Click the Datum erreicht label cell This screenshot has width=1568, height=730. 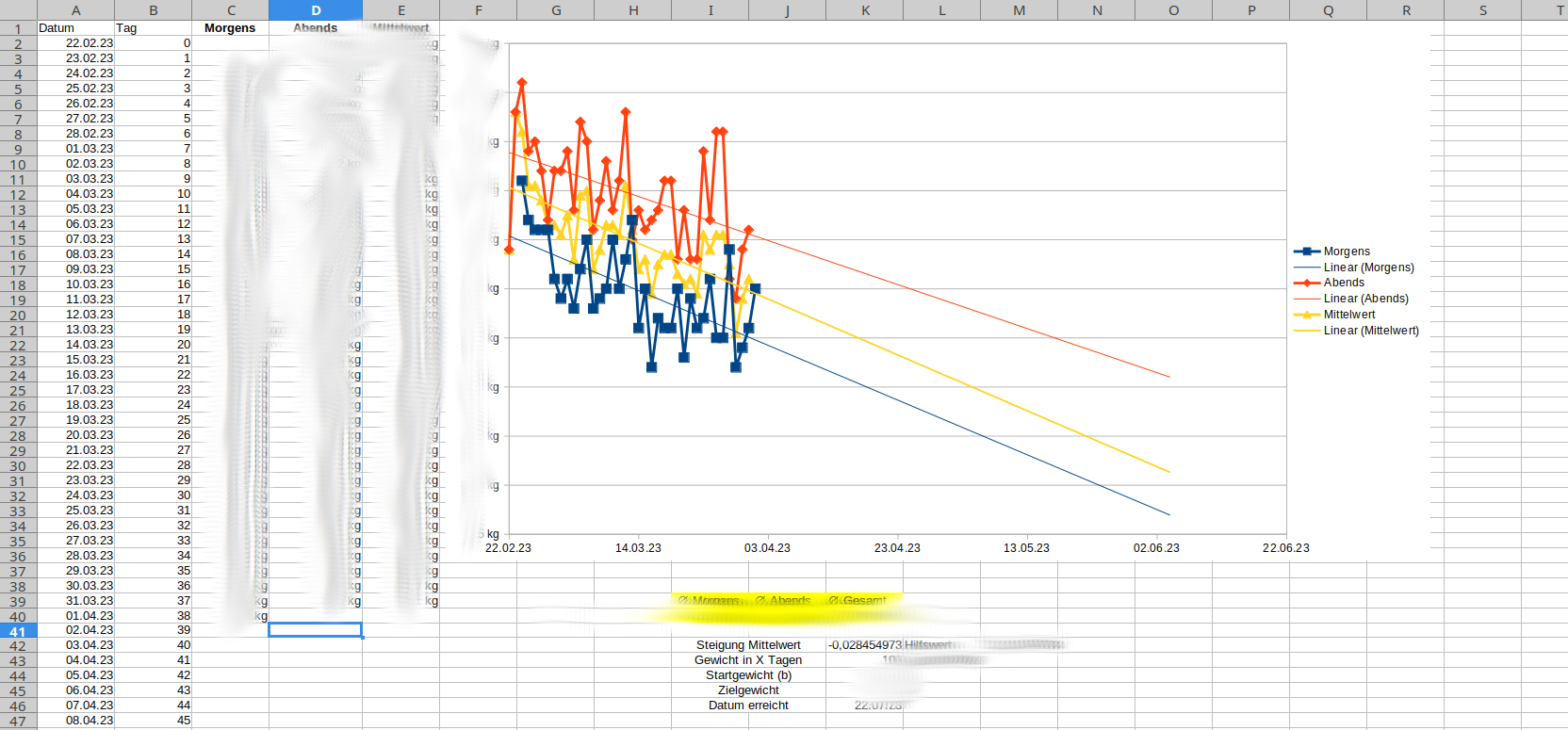pyautogui.click(x=748, y=706)
